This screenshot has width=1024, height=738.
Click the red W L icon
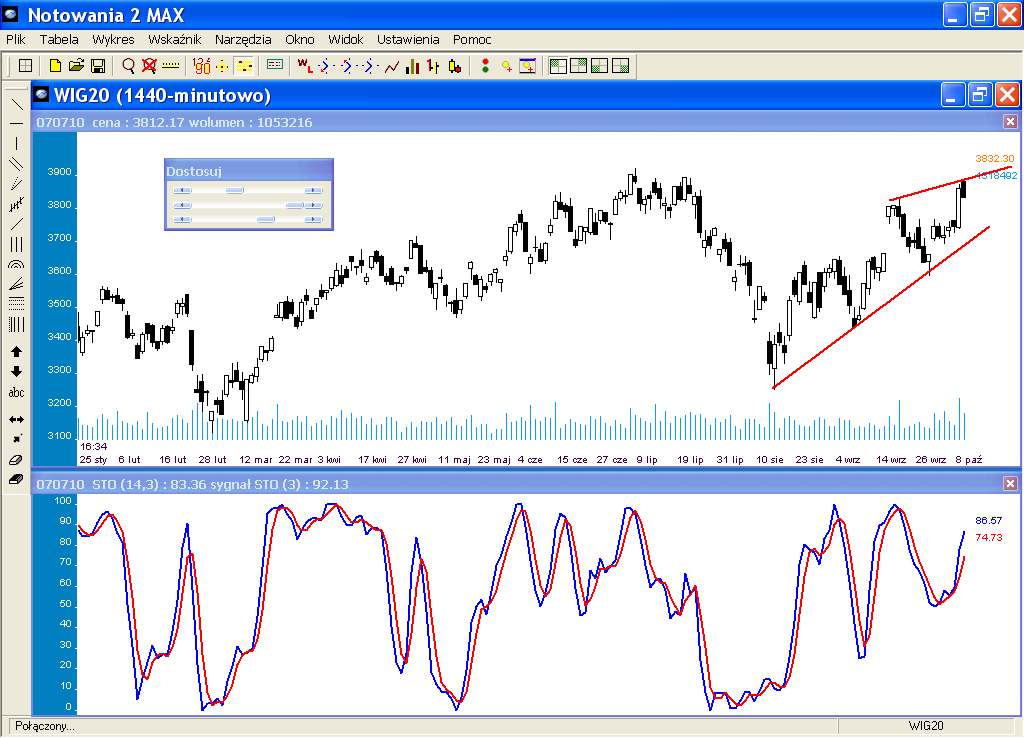pos(304,66)
